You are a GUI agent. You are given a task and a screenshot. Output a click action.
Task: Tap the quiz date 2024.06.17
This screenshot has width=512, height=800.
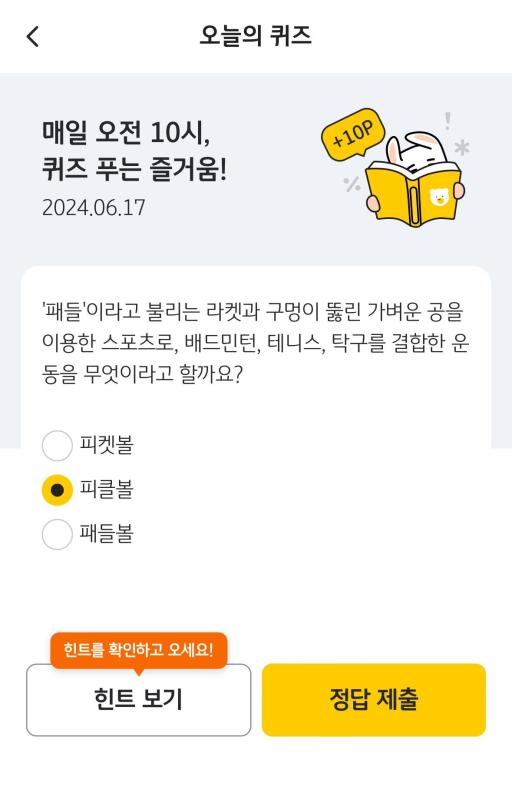(x=94, y=208)
